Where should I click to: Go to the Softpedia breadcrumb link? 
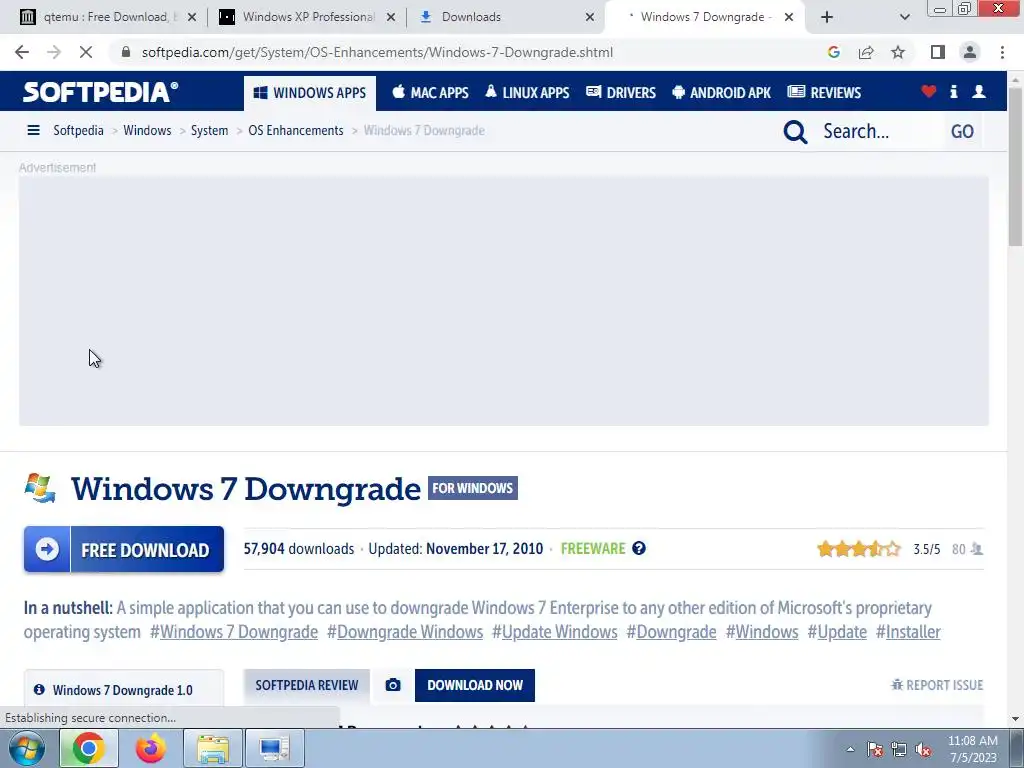click(78, 131)
